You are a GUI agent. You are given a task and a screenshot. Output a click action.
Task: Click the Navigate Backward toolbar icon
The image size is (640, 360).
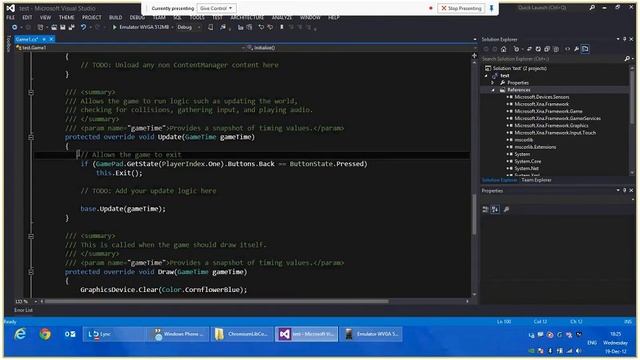point(14,27)
